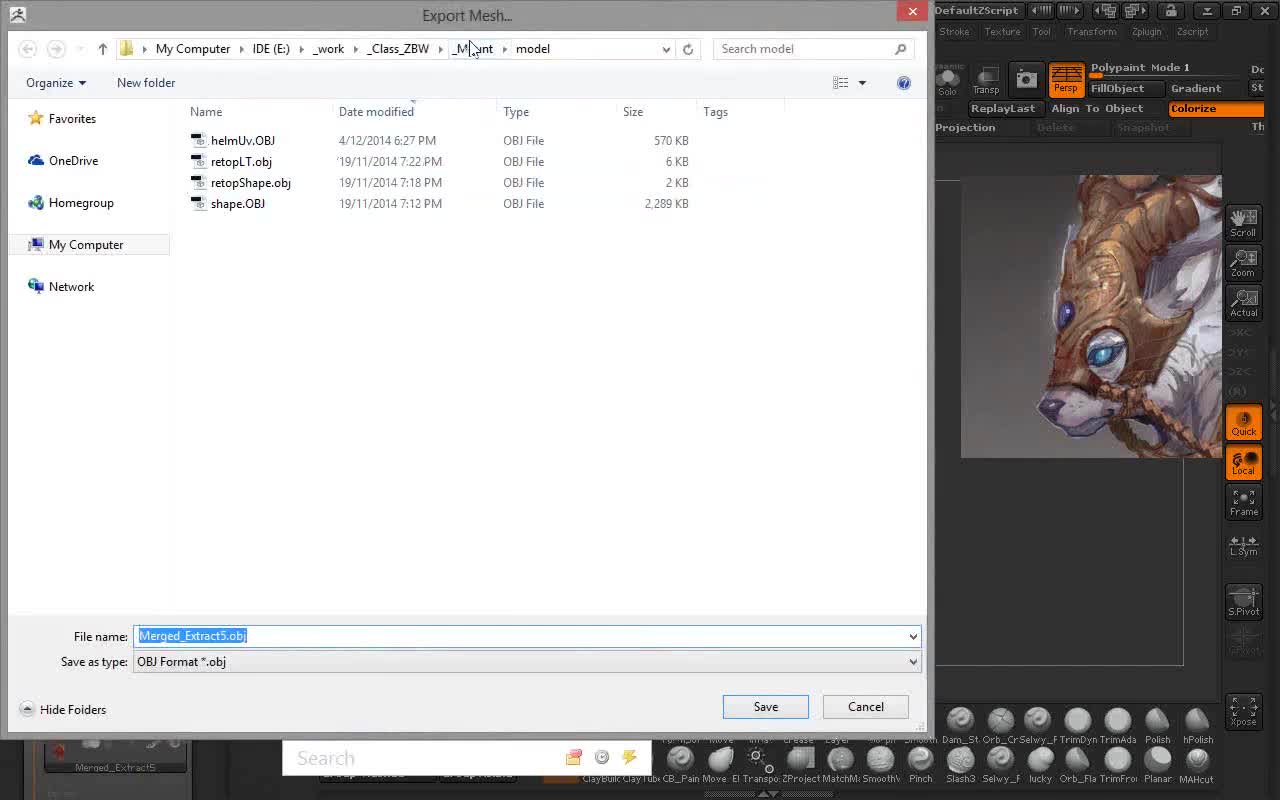The height and width of the screenshot is (800, 1280).
Task: Open the Stroke menu in ZBrush
Action: pyautogui.click(x=953, y=32)
